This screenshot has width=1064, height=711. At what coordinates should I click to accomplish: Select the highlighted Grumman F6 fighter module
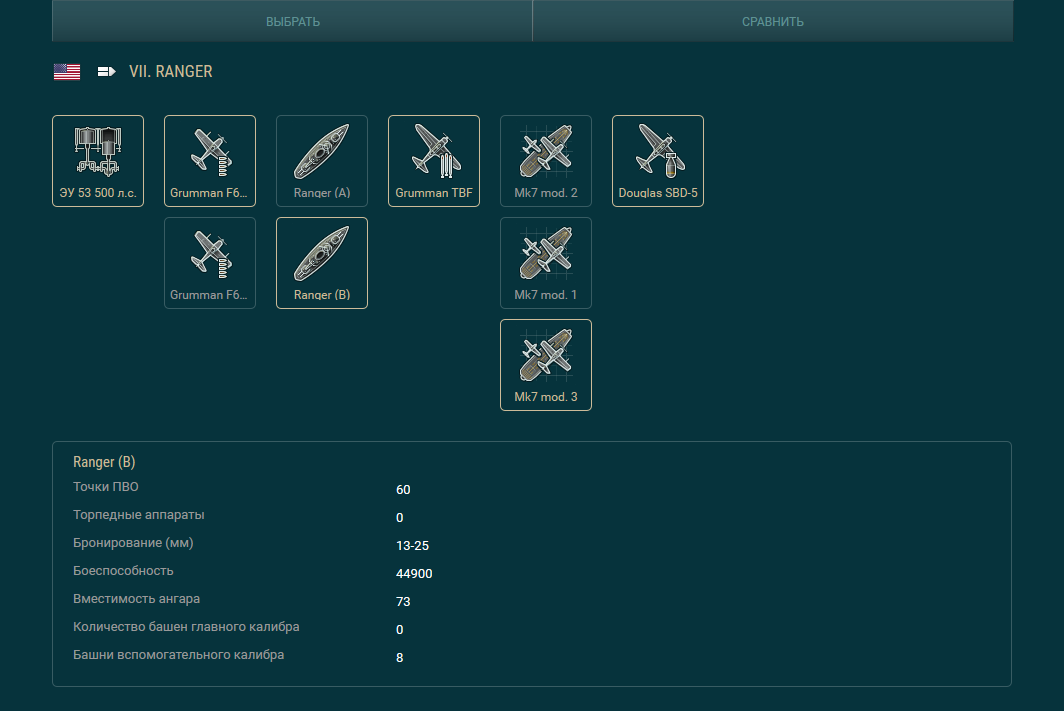[210, 161]
